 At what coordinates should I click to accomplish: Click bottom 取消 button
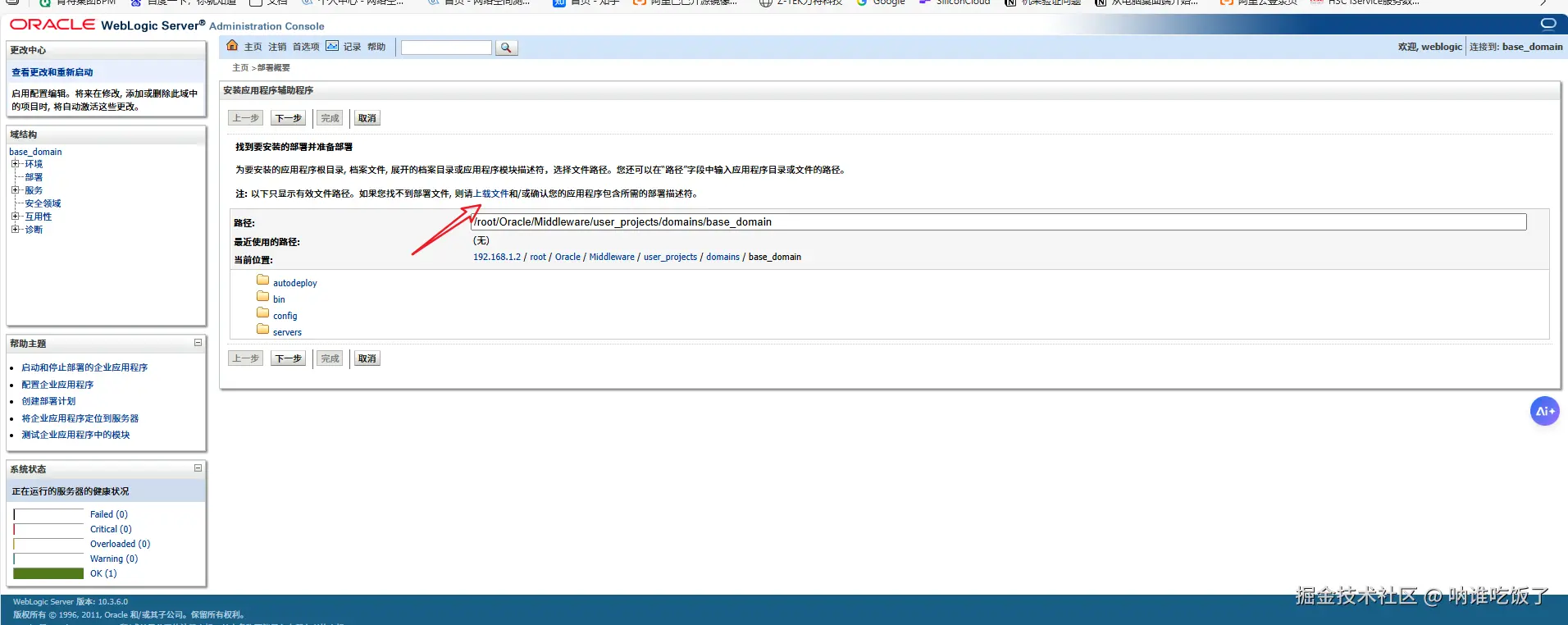tap(367, 358)
